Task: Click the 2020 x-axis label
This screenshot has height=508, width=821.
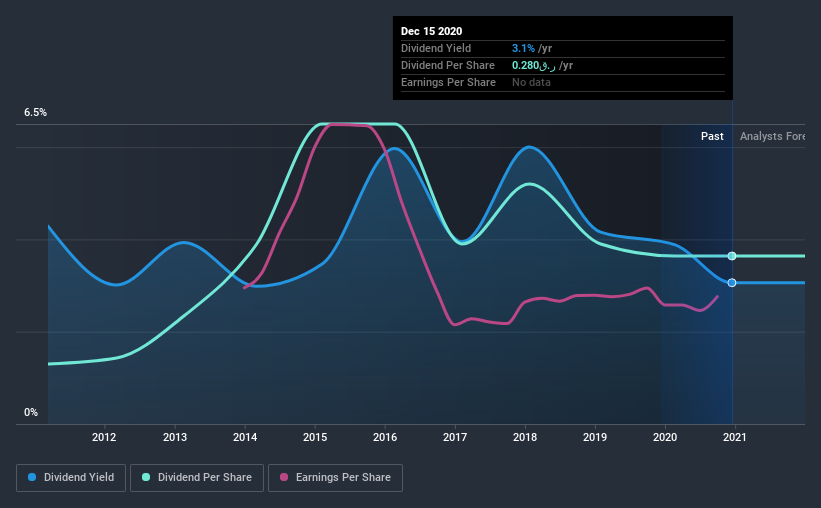Action: coord(665,437)
